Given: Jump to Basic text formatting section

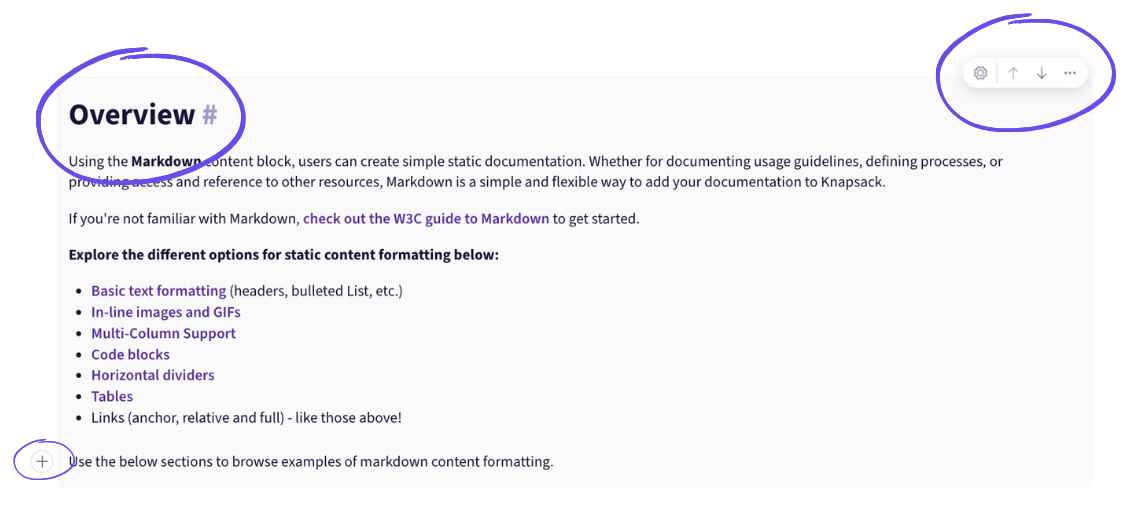Looking at the screenshot, I should coord(159,291).
